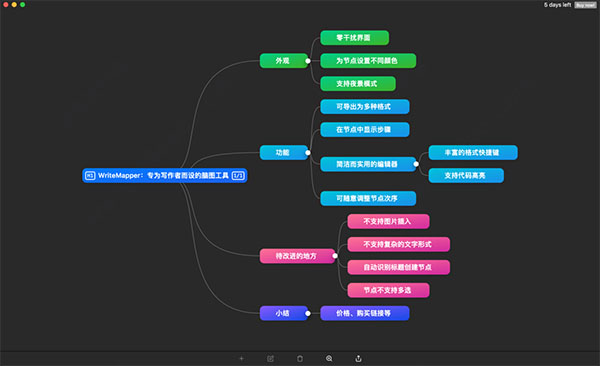Collapse the 外观 branch via its white dot
This screenshot has height=366, width=600.
pos(308,61)
